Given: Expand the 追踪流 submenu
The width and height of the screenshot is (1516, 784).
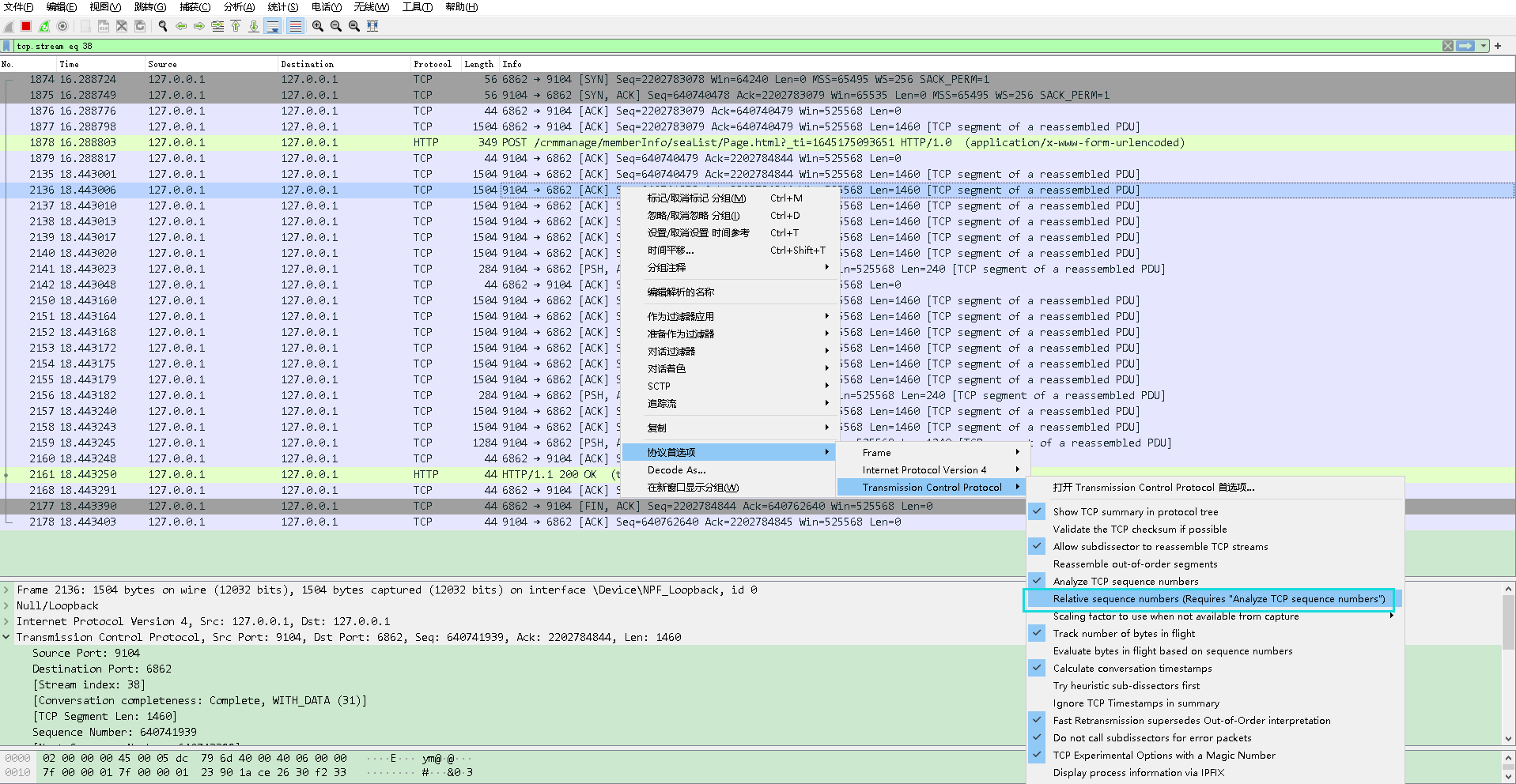Looking at the screenshot, I should click(x=730, y=404).
